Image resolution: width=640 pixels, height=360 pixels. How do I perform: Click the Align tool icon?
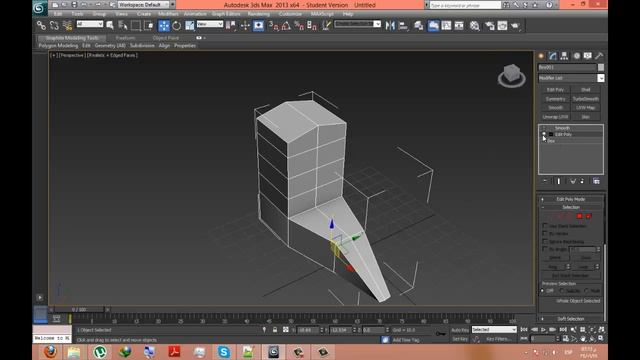click(403, 25)
